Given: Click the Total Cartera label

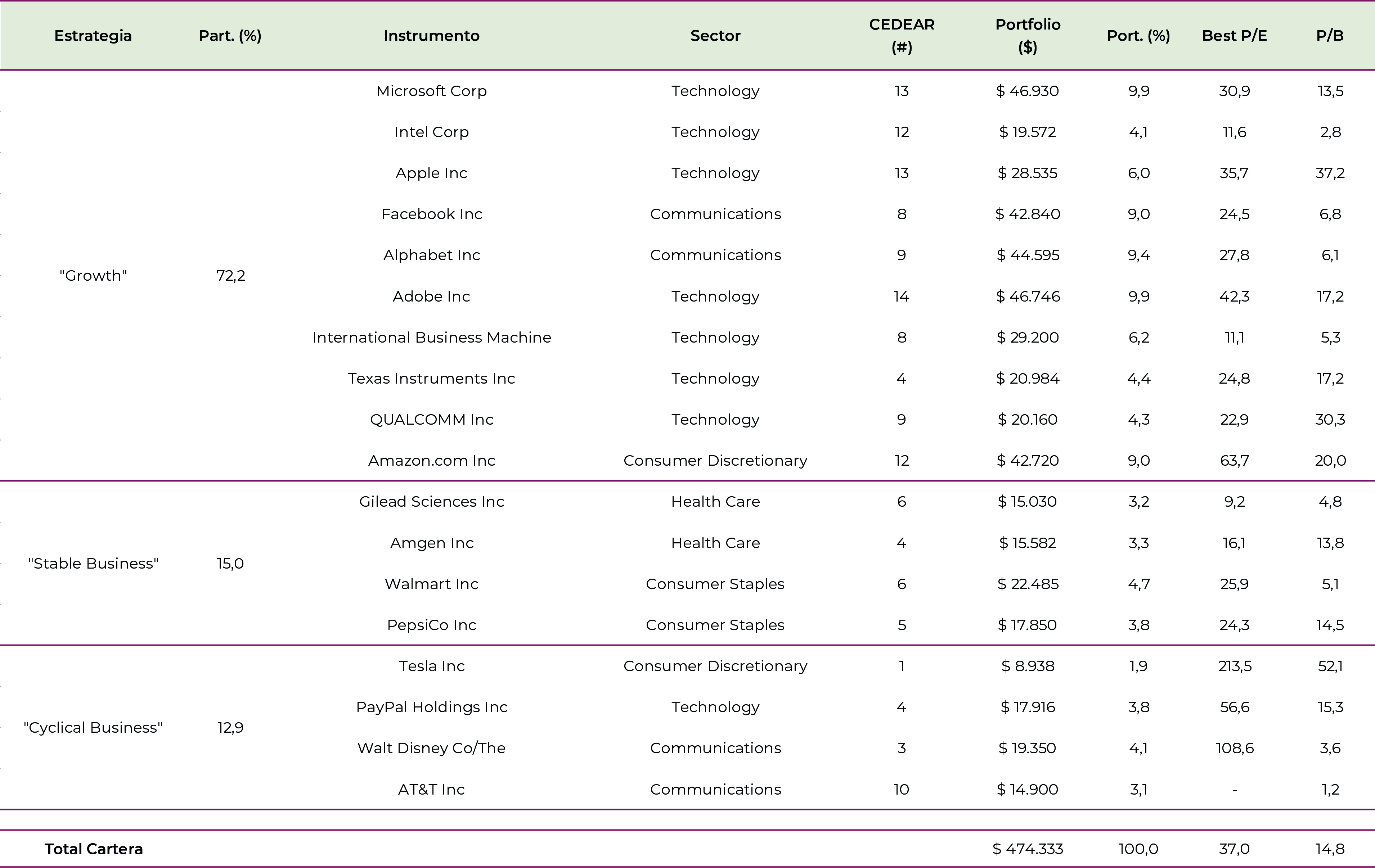Looking at the screenshot, I should pyautogui.click(x=94, y=849).
